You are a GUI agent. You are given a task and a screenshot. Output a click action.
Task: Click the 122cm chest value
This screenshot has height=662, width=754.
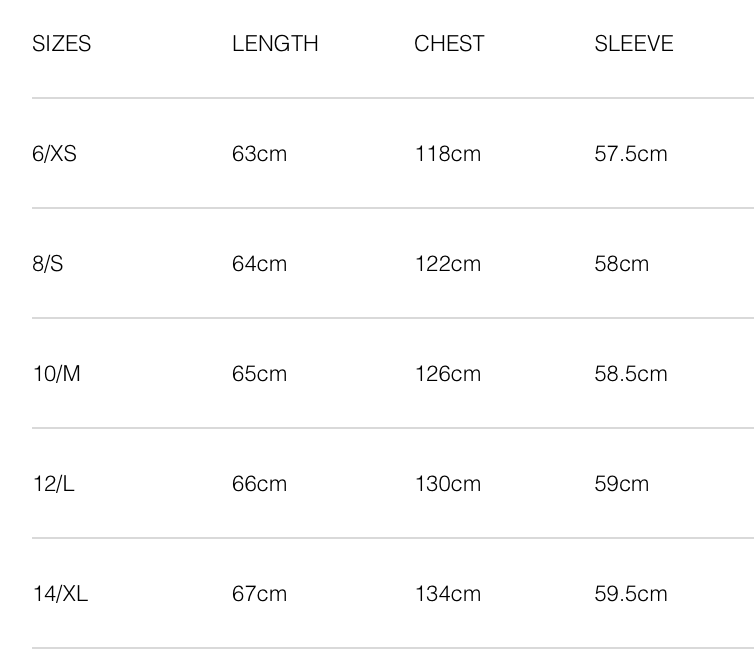448,264
